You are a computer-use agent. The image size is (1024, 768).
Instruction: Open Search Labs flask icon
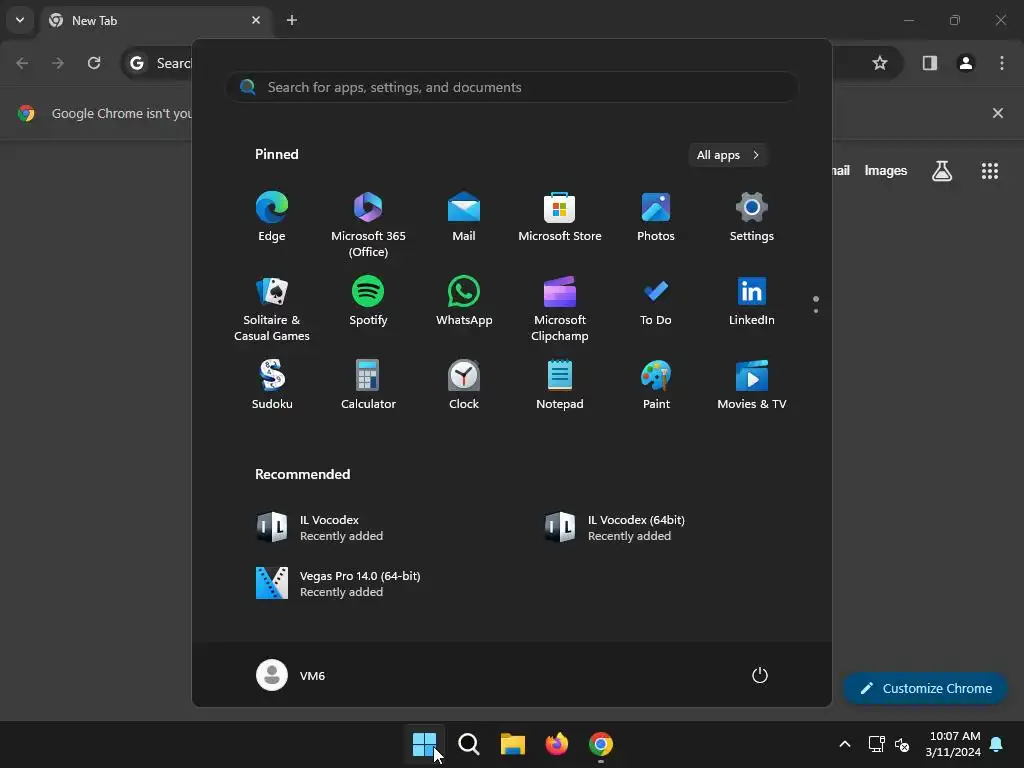point(942,171)
